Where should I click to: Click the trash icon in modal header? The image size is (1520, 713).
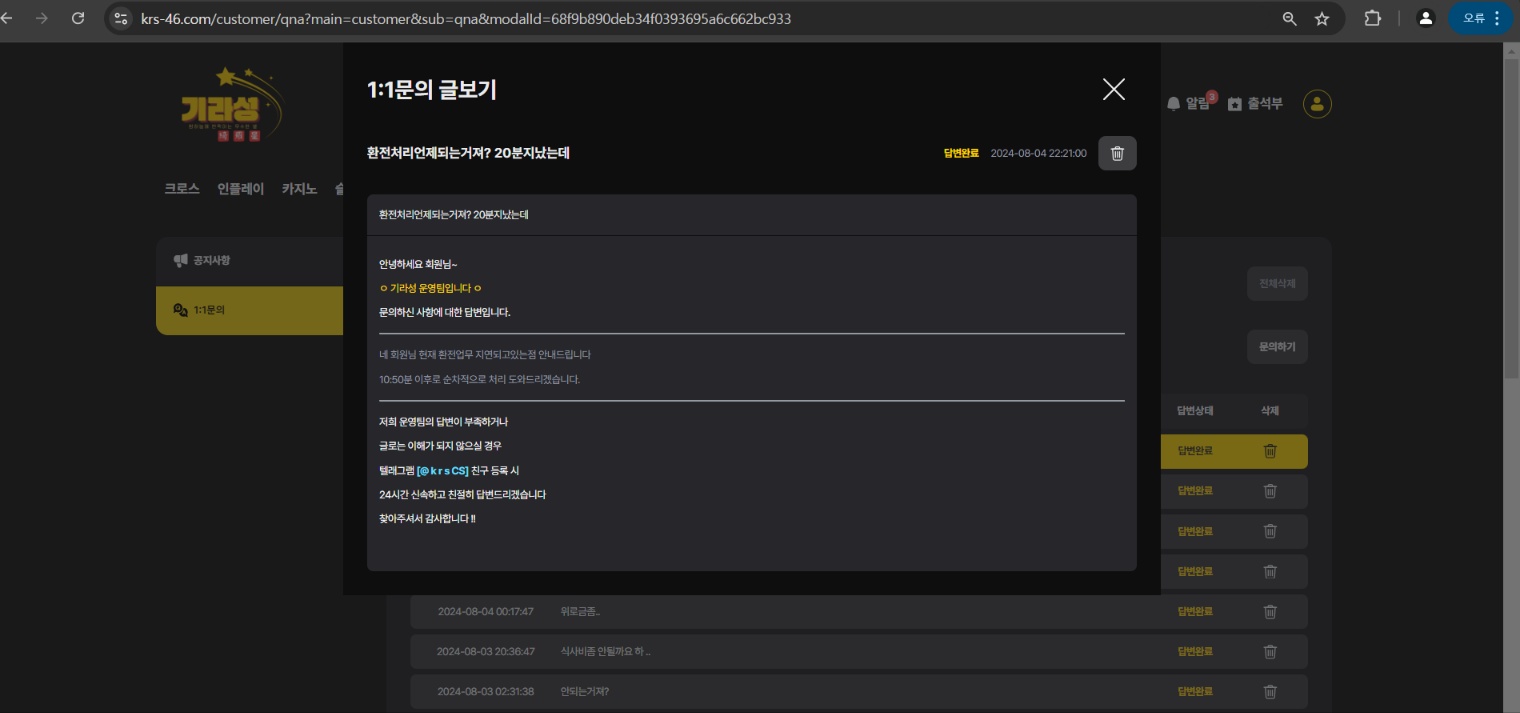point(1117,153)
